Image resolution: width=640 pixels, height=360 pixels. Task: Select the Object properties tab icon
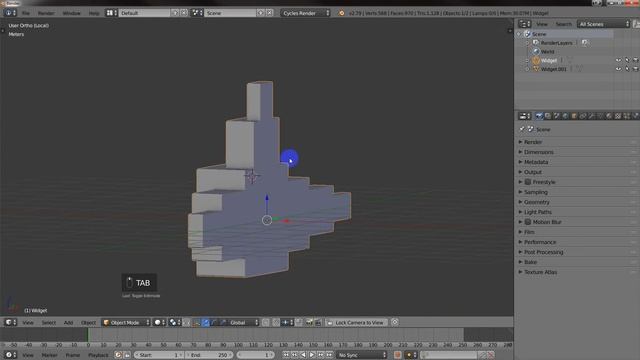tap(574, 116)
